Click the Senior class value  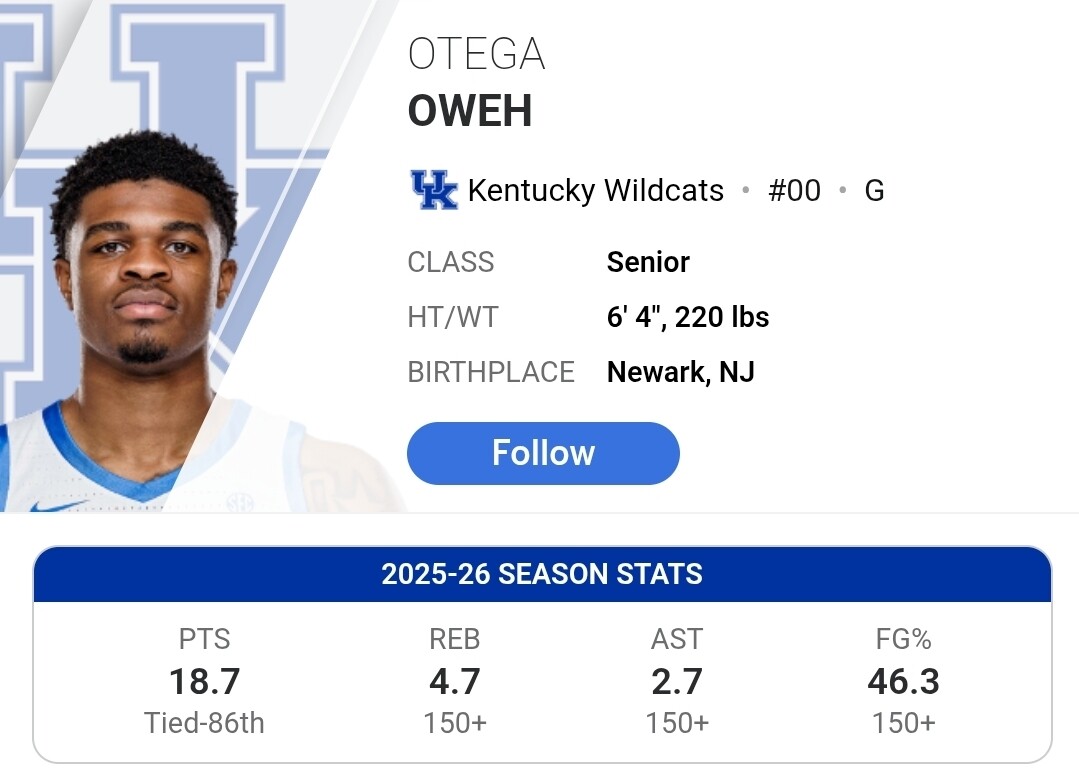(648, 262)
